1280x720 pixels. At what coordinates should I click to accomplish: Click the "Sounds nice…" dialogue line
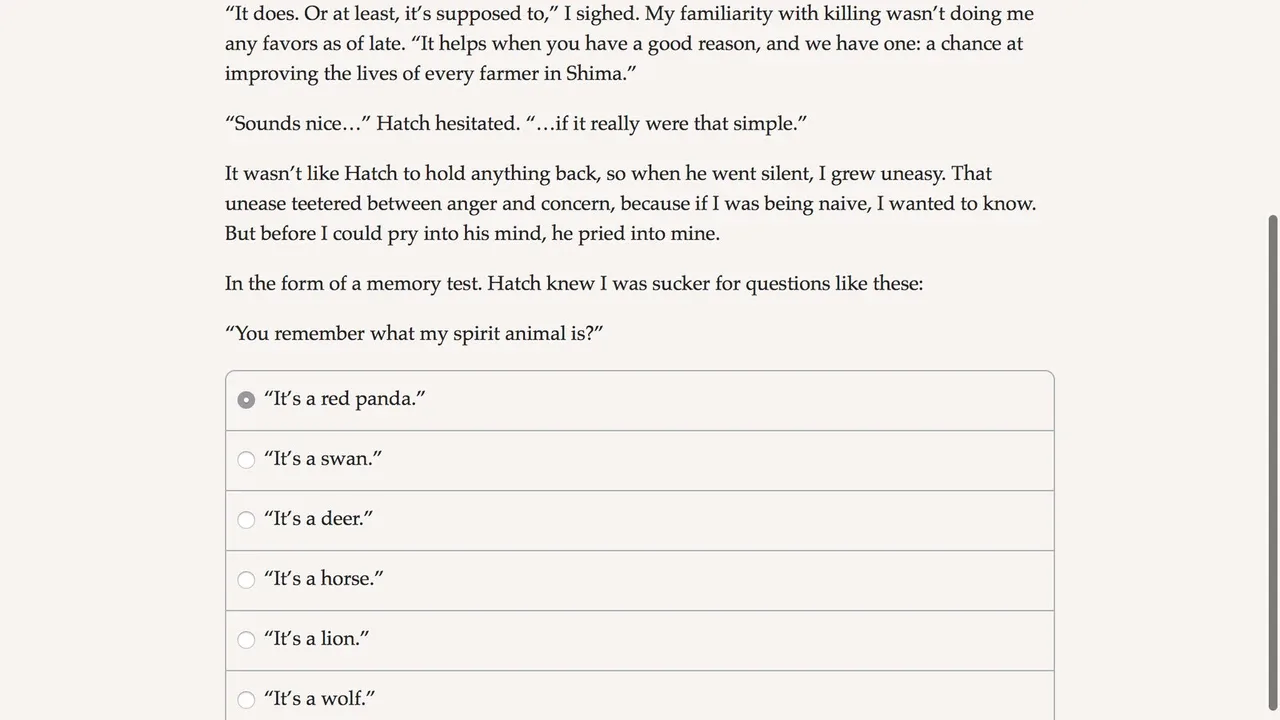click(516, 123)
